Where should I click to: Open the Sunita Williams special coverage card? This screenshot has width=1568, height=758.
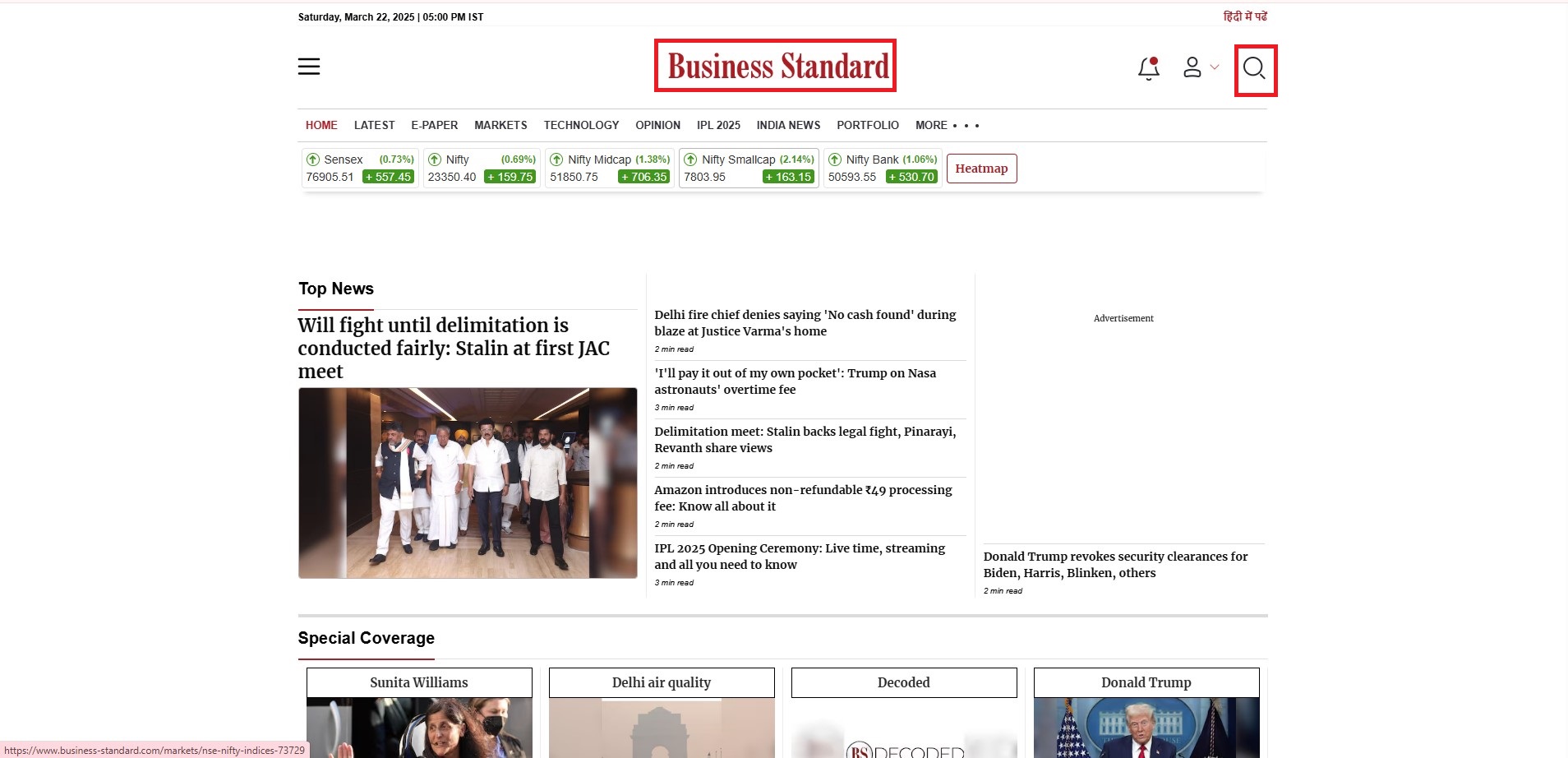(419, 682)
